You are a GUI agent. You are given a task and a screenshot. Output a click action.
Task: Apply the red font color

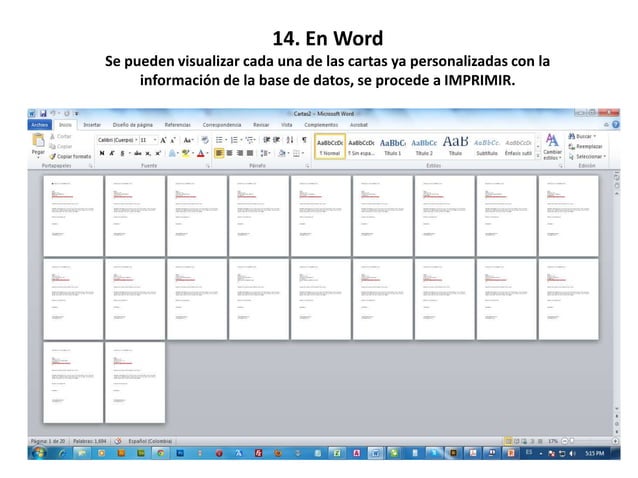click(x=200, y=153)
